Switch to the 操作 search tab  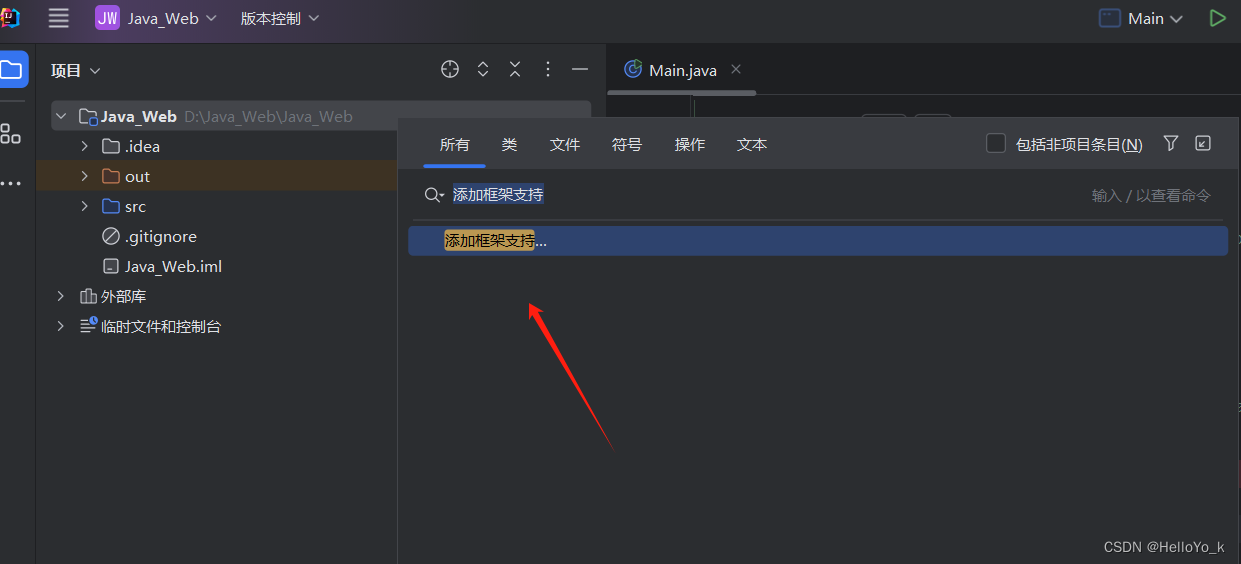click(690, 144)
